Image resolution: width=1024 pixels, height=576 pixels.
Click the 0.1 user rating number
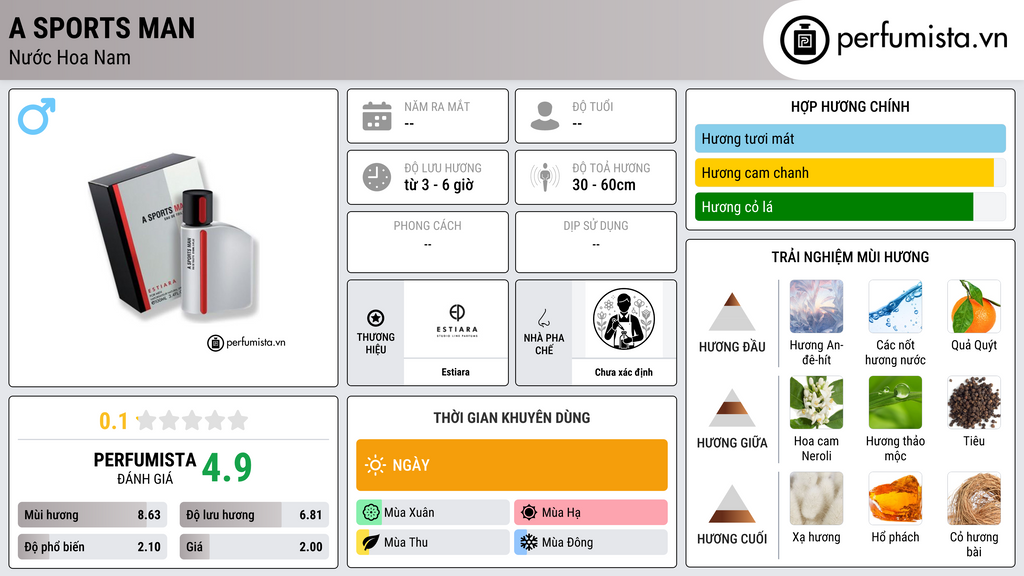click(114, 421)
